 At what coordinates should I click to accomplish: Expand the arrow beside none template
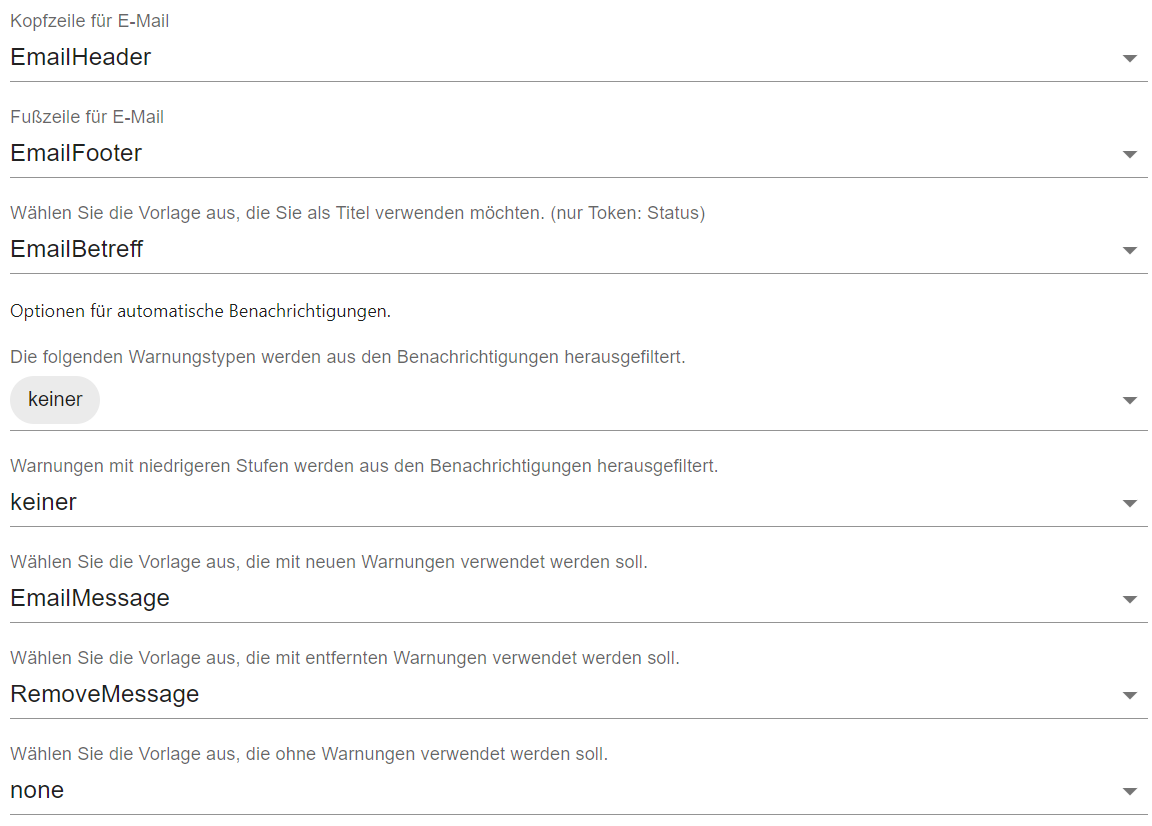[x=1130, y=791]
